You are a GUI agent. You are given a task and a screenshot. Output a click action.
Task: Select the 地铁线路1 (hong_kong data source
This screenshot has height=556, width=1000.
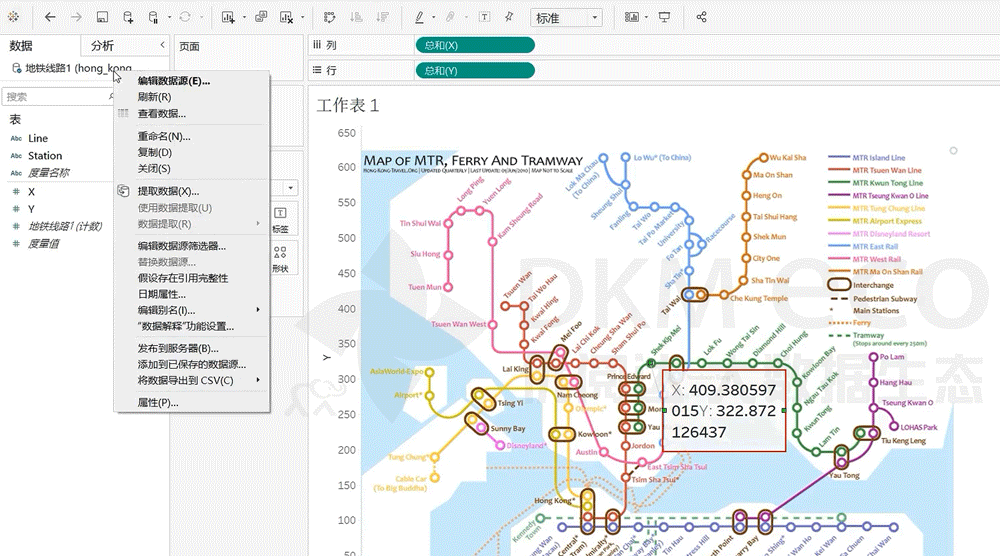pyautogui.click(x=78, y=68)
